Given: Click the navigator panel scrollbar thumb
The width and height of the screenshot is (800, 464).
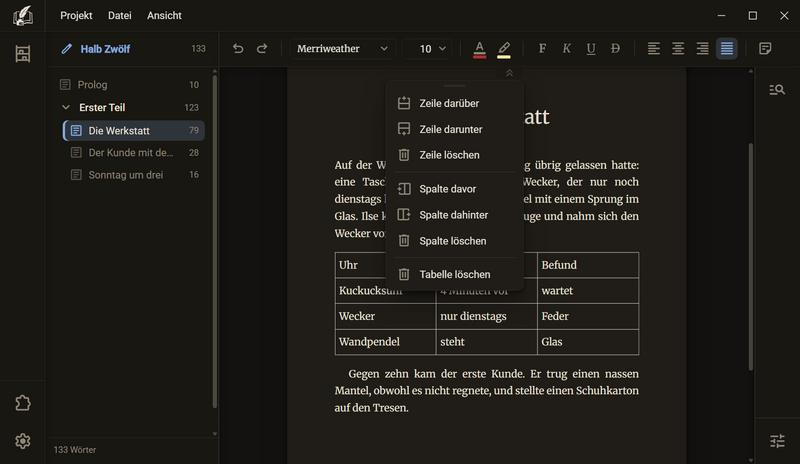Looking at the screenshot, I should click(x=215, y=241).
